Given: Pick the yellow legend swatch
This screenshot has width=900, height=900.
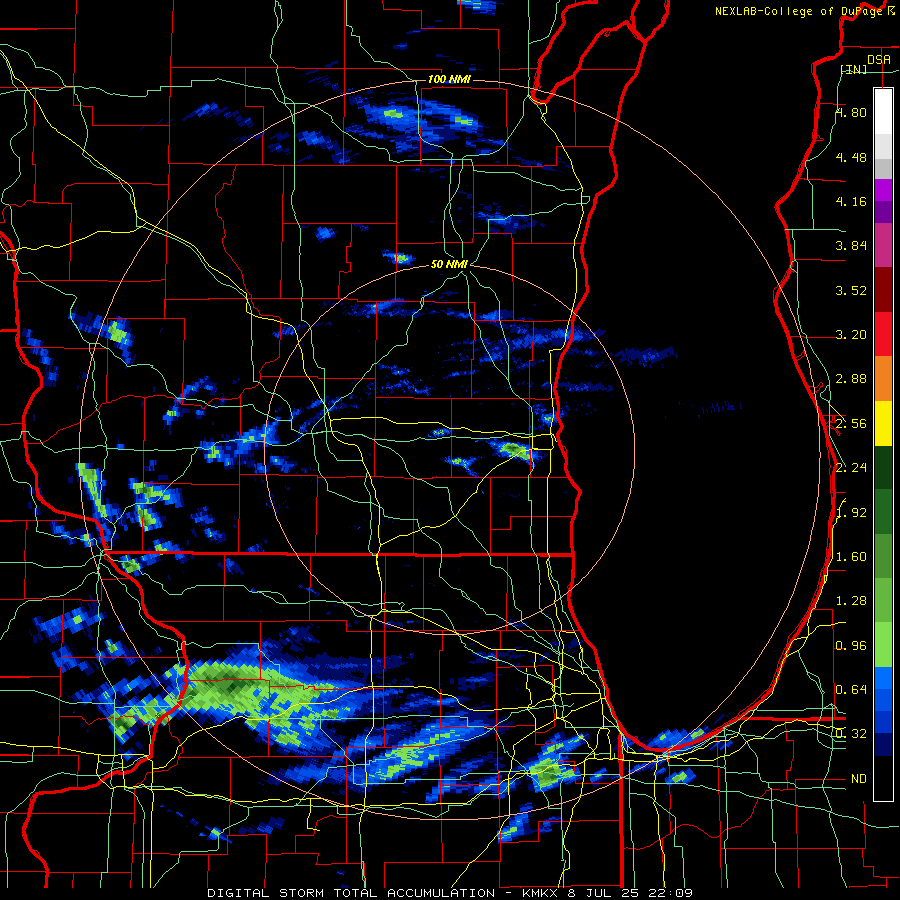Looking at the screenshot, I should [883, 424].
